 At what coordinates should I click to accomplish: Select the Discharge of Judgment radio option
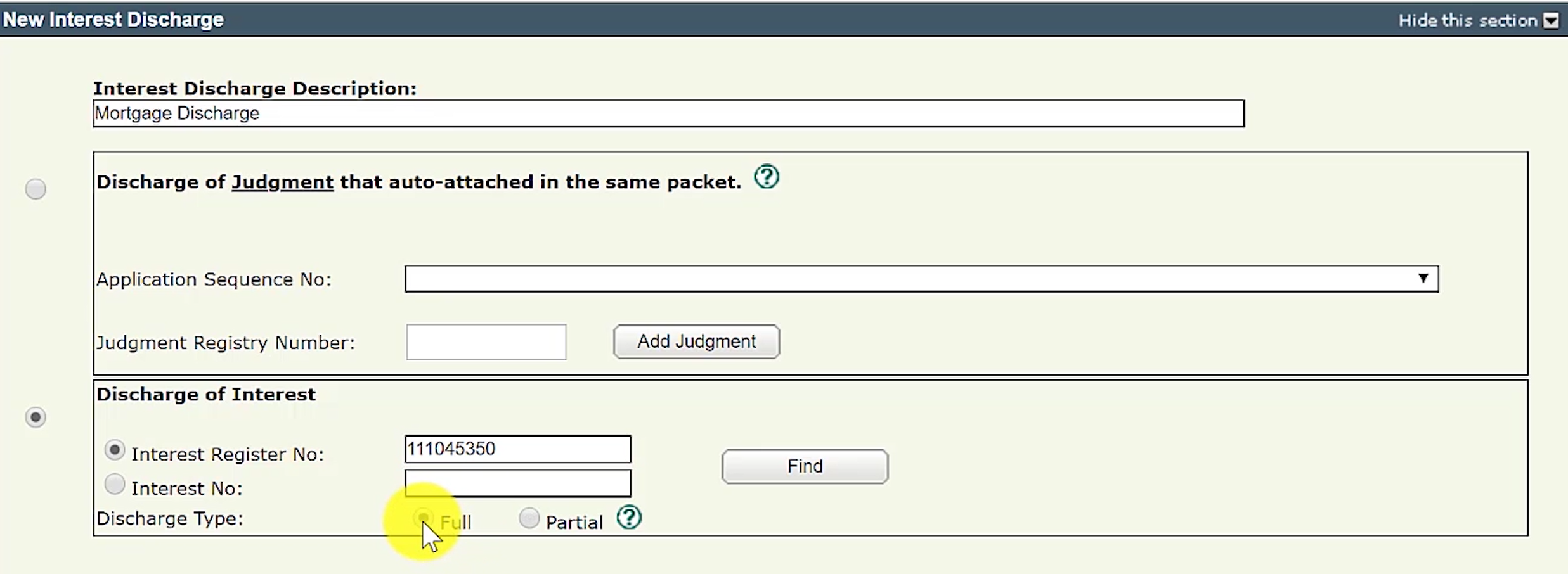(x=36, y=189)
